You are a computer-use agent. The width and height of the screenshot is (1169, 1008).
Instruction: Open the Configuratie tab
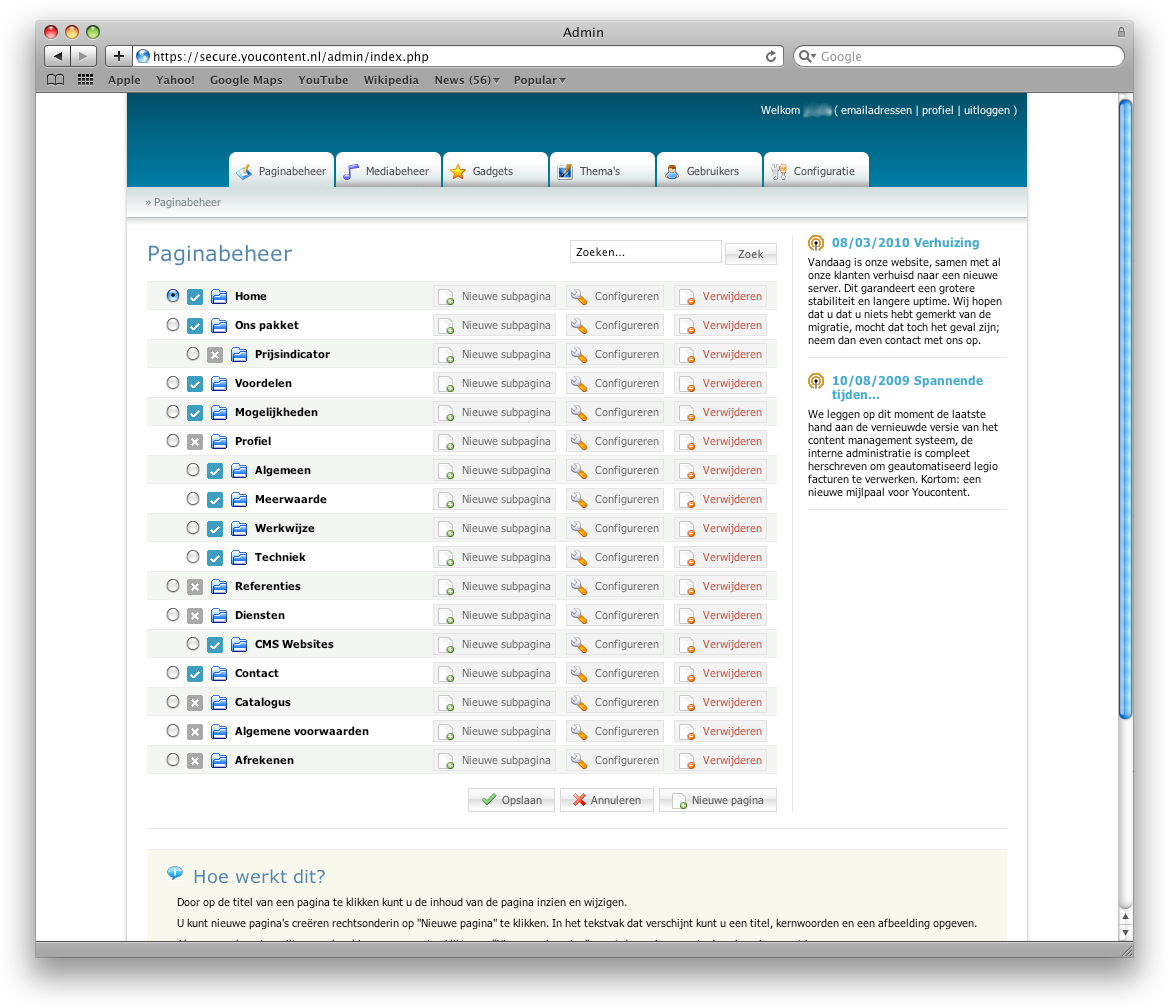(x=815, y=171)
